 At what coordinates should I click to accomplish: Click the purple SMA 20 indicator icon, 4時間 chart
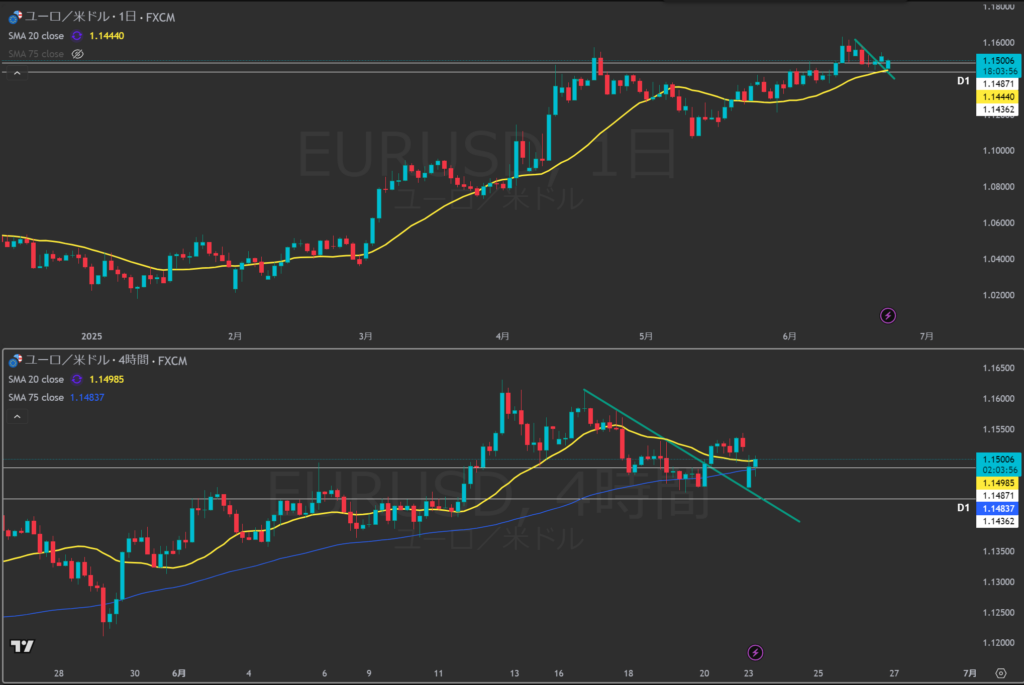[77, 379]
